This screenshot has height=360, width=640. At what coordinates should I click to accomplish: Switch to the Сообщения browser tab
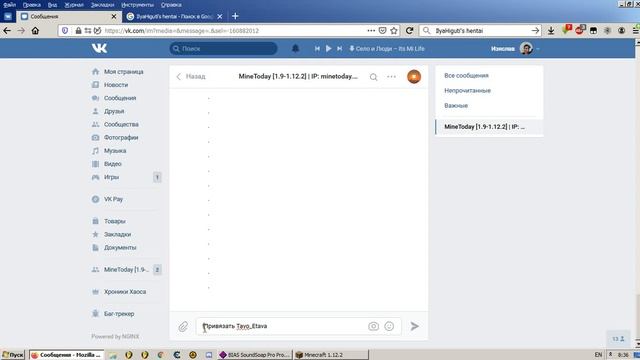69,17
